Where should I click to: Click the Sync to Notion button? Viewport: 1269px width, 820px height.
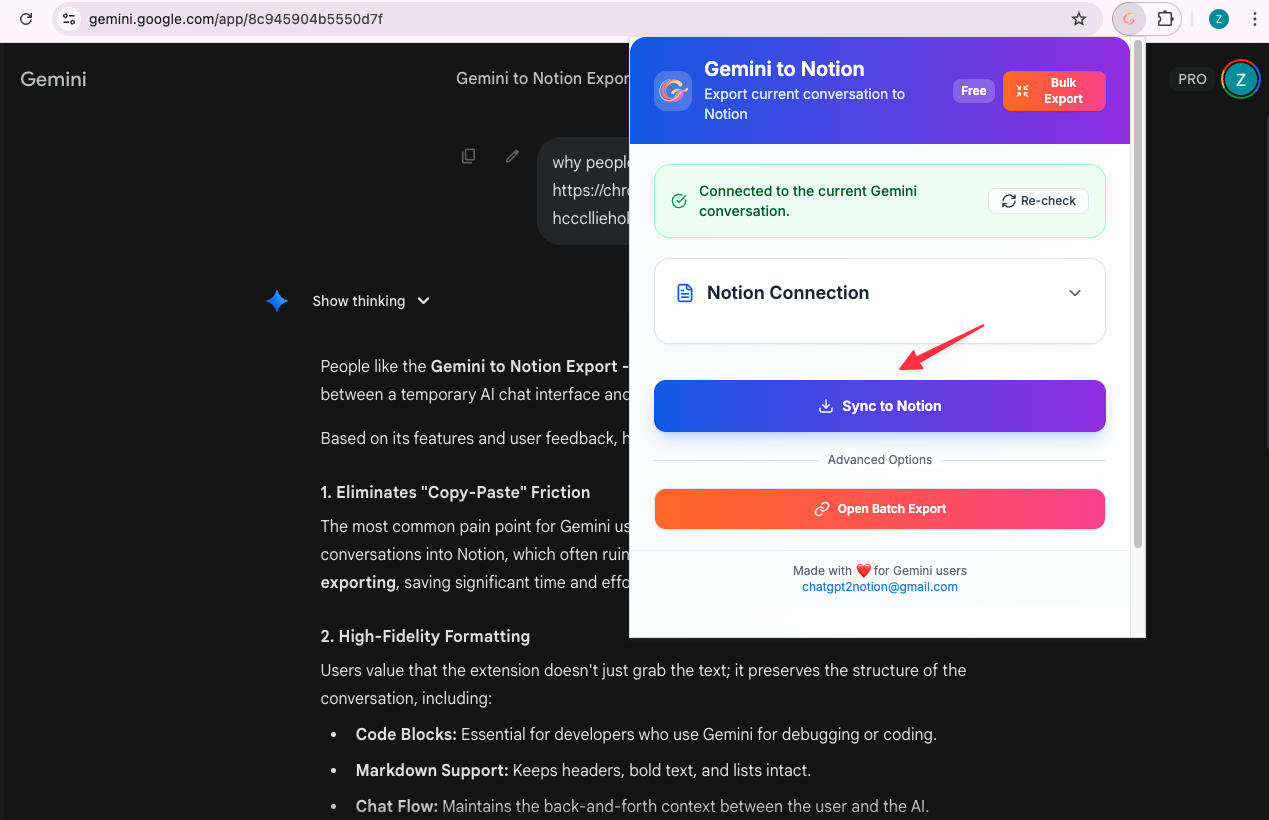pos(879,406)
